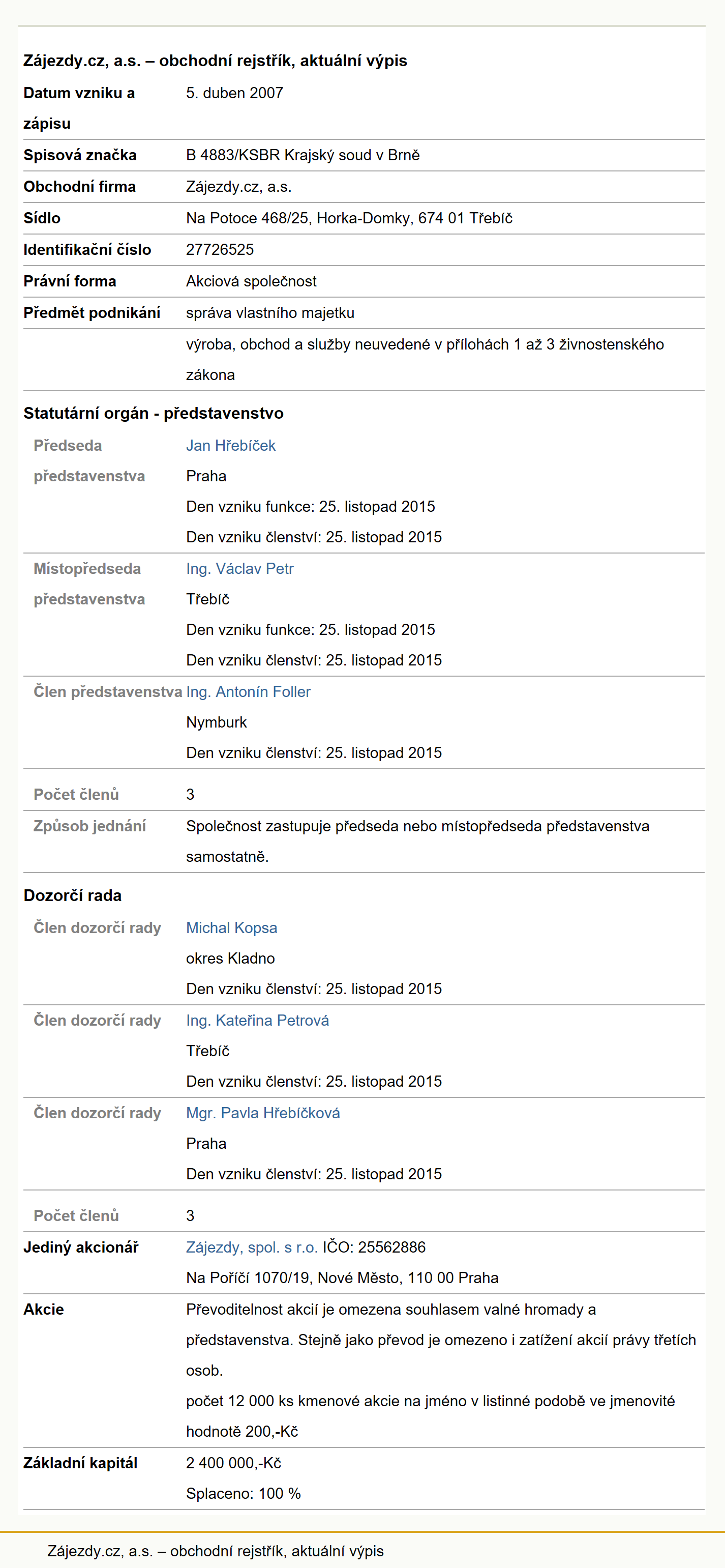Click the Základní kapitál amount 2 400 000,-Kč
This screenshot has height=1568, width=725.
233,1463
